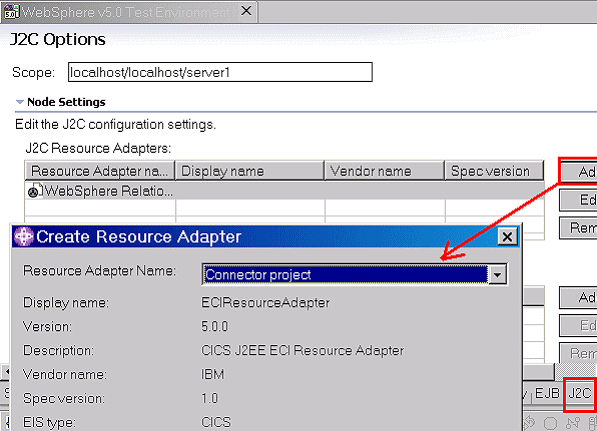This screenshot has width=597, height=431.
Task: Click the Create Resource Adapter dialog icon
Action: pos(24,236)
